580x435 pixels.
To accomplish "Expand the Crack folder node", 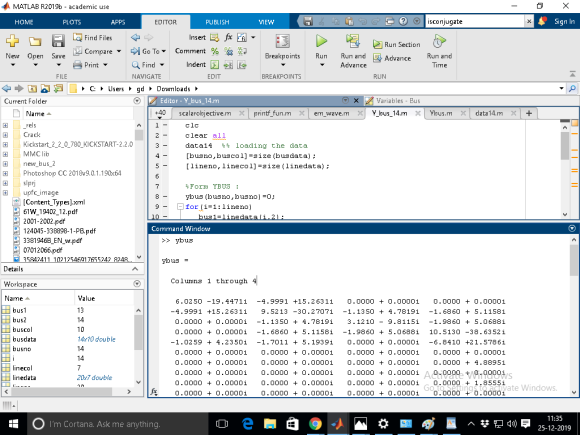I will point(6,135).
